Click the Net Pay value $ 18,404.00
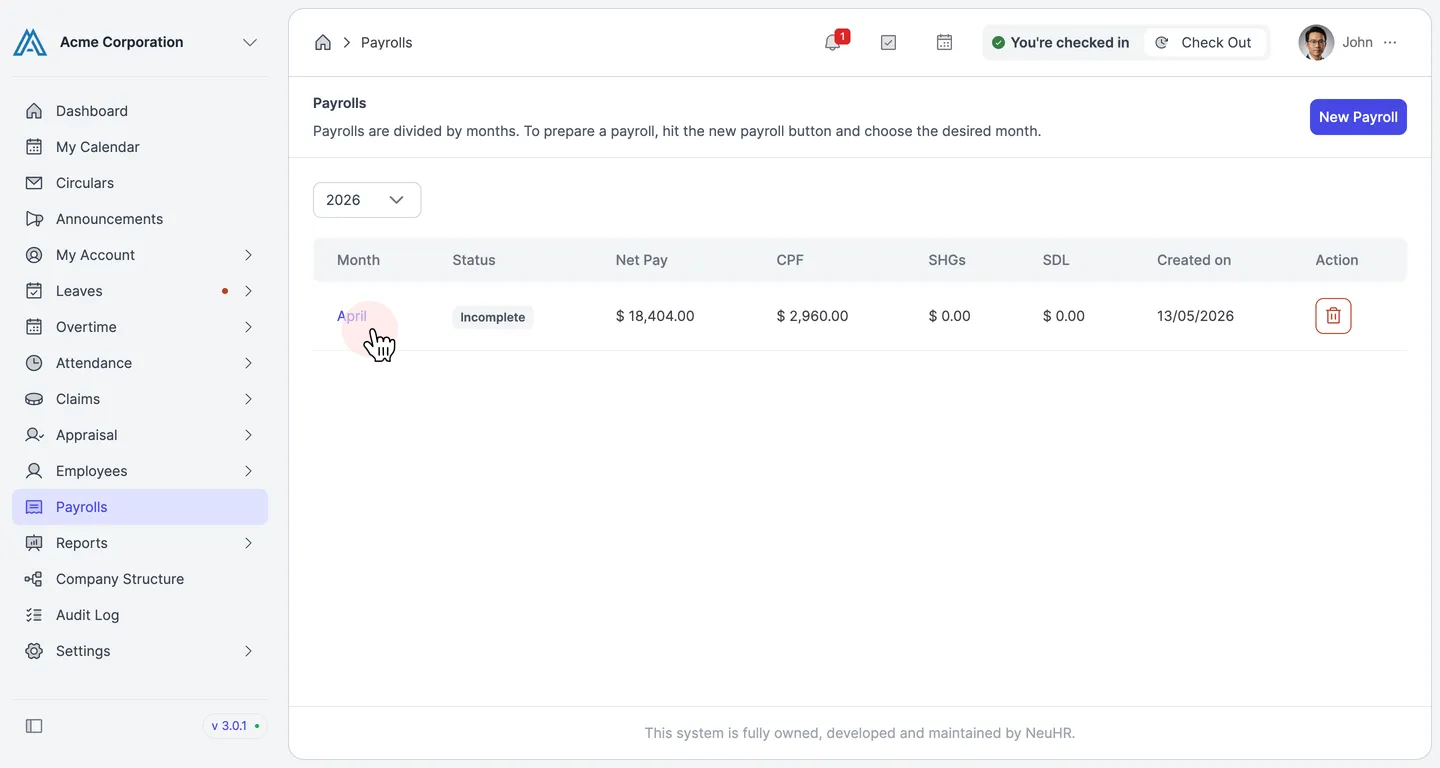 (x=655, y=316)
